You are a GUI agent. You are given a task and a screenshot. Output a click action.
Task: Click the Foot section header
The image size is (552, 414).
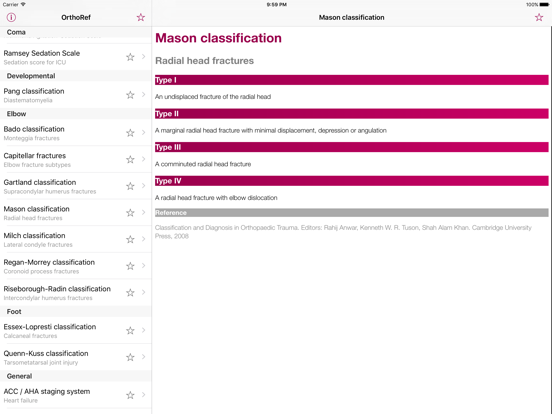click(x=76, y=312)
